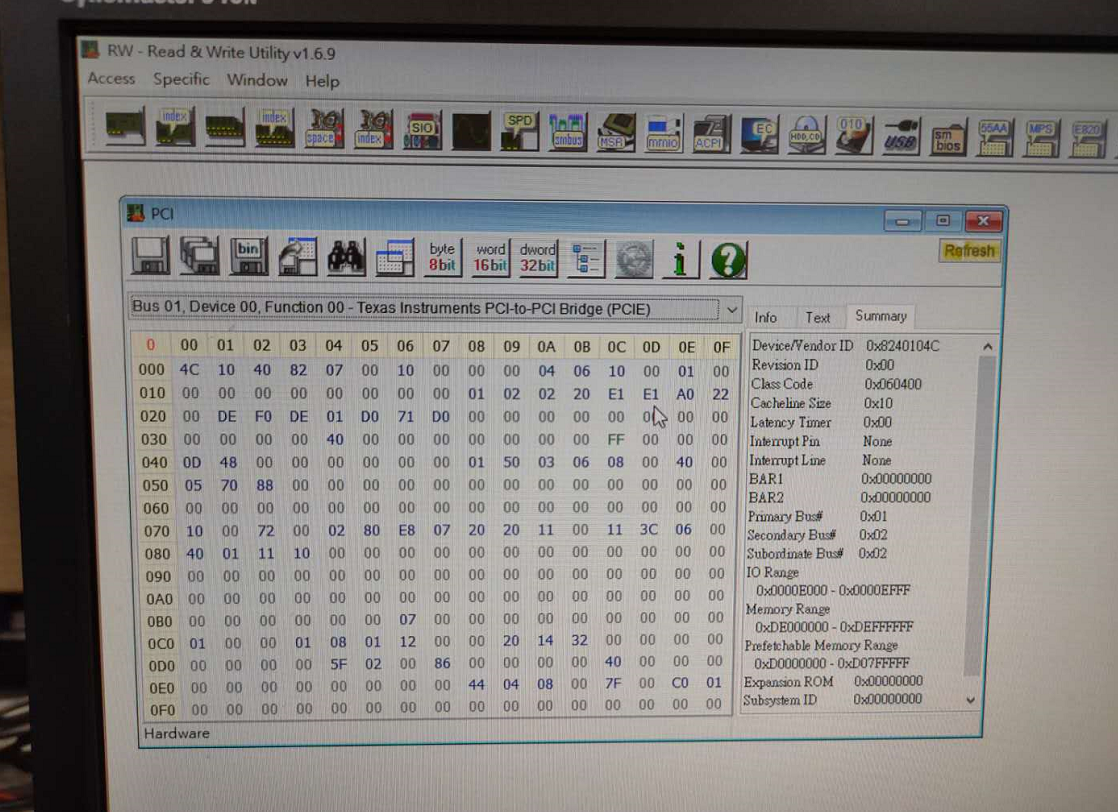The width and height of the screenshot is (1118, 812).
Task: Click the cascaded tables window icon
Action: point(394,258)
